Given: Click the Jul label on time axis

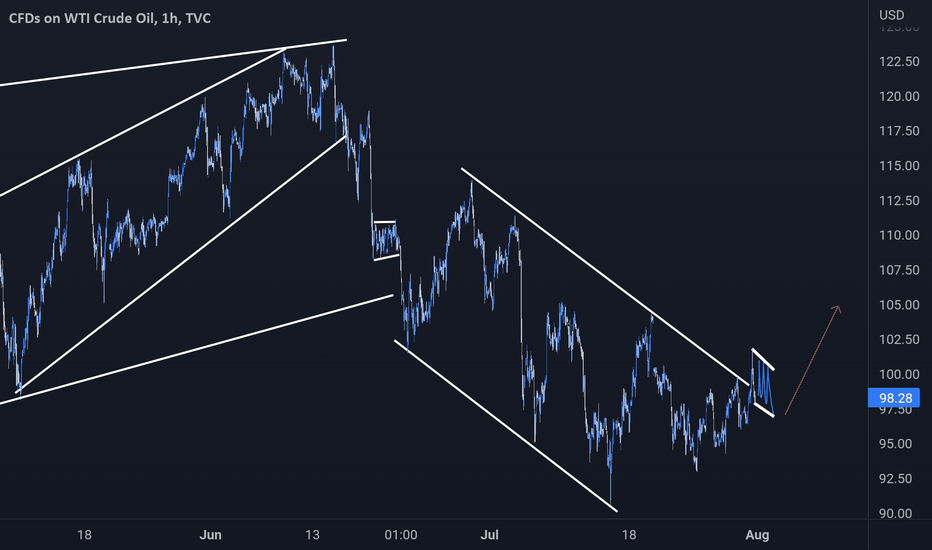Looking at the screenshot, I should pos(489,535).
